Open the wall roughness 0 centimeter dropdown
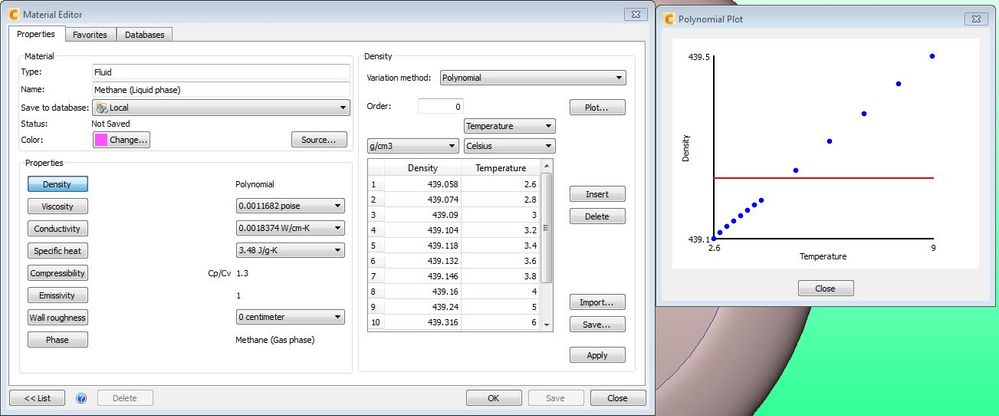This screenshot has width=999, height=416. (290, 317)
